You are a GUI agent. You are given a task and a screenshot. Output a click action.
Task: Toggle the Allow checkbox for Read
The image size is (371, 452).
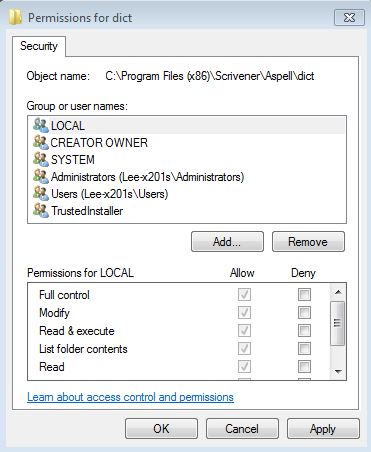pos(244,366)
